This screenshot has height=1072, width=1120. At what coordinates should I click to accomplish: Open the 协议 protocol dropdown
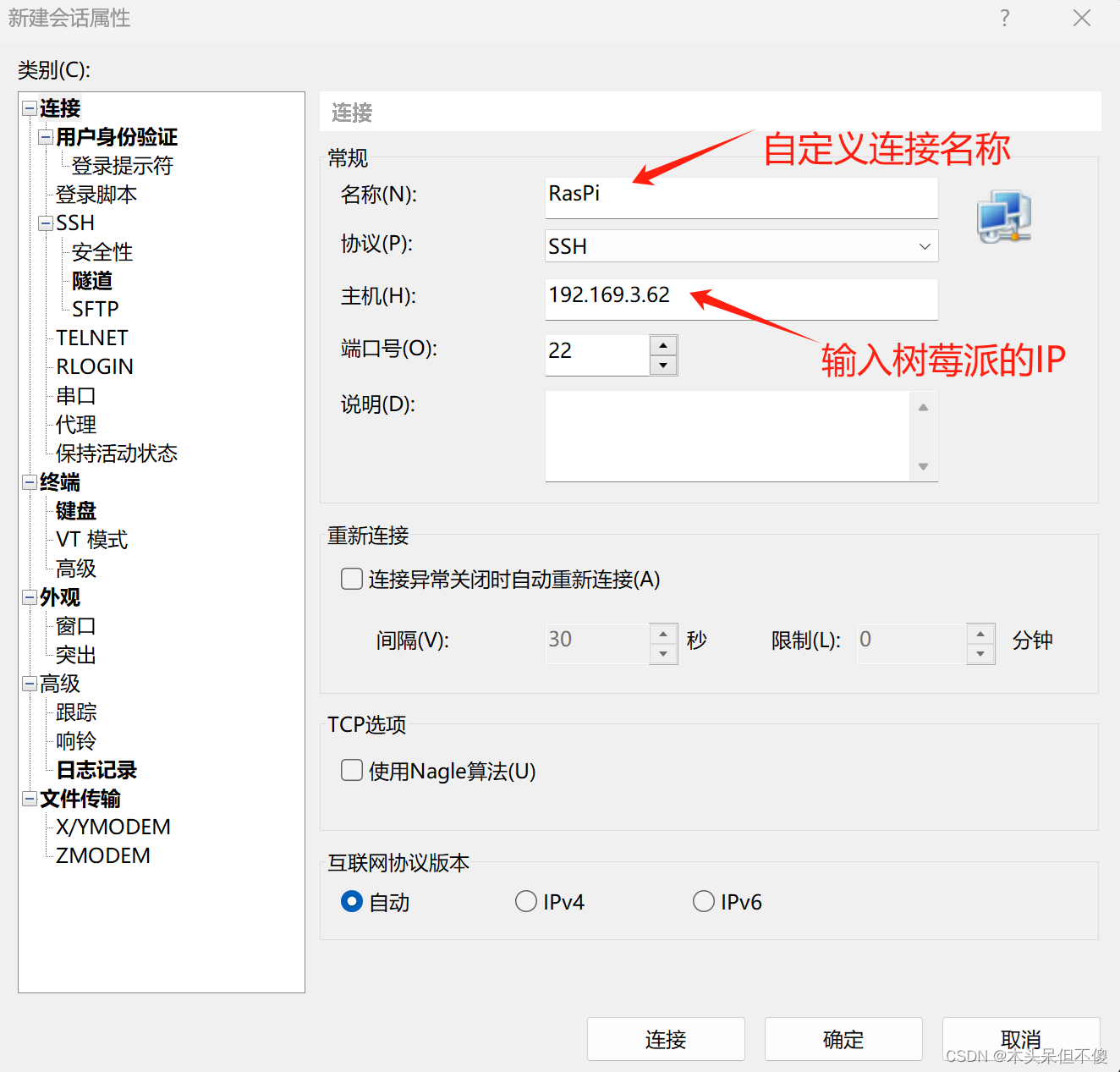pyautogui.click(x=925, y=246)
